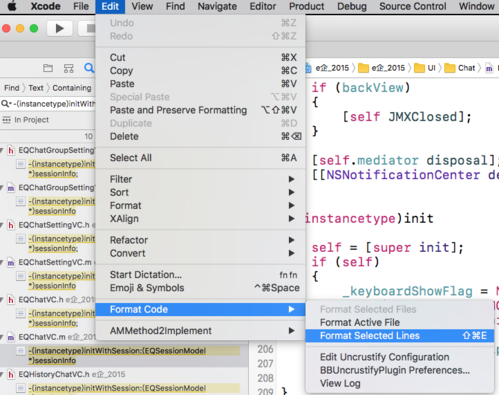Open BBUncrustifyPlugin Preferences

point(399,370)
